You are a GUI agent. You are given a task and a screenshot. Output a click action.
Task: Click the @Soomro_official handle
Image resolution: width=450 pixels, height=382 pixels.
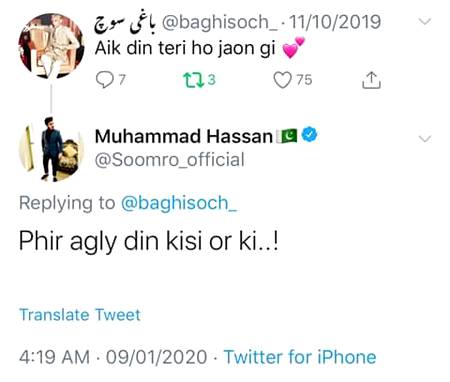170,160
